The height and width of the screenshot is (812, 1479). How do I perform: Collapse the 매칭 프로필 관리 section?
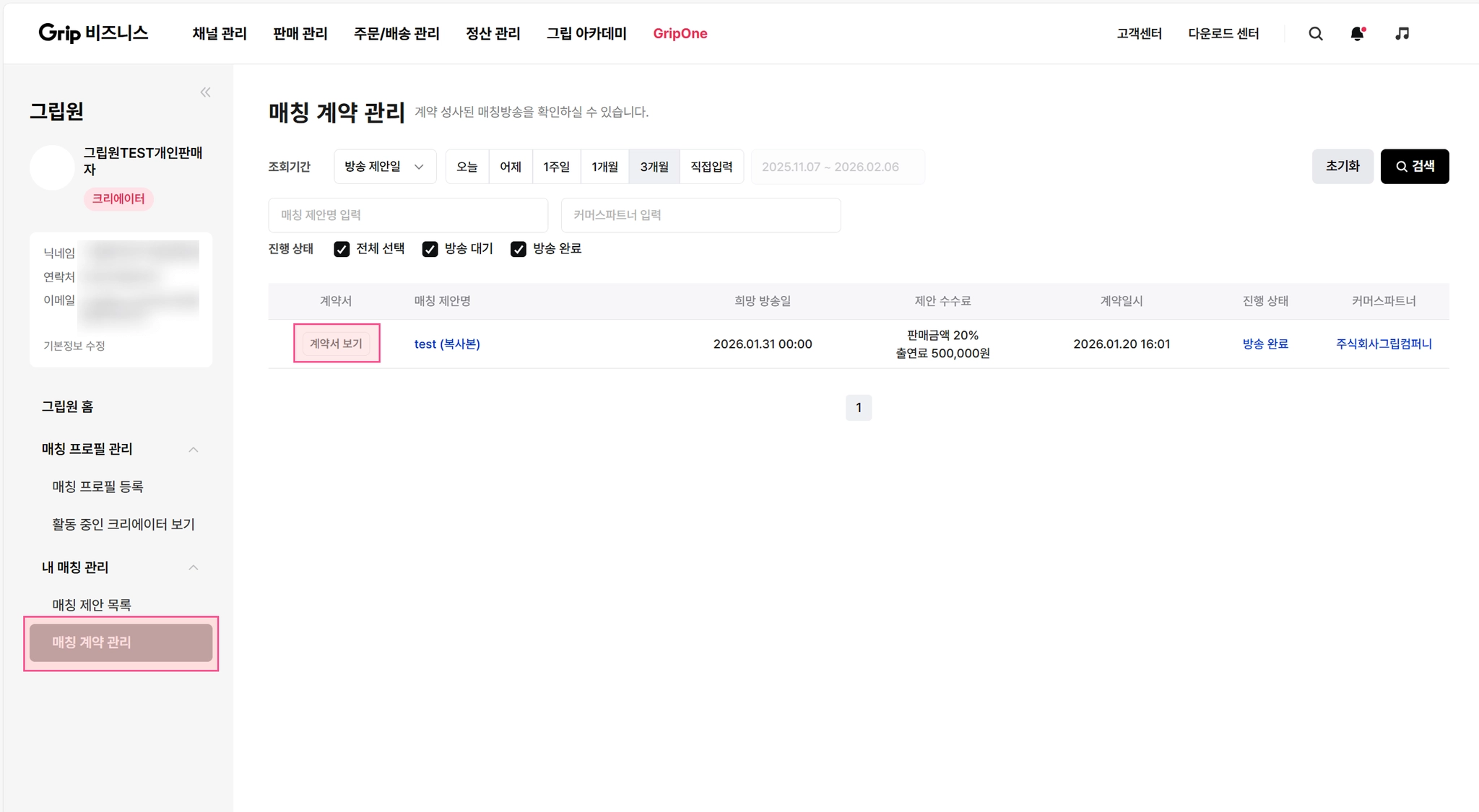tap(193, 450)
